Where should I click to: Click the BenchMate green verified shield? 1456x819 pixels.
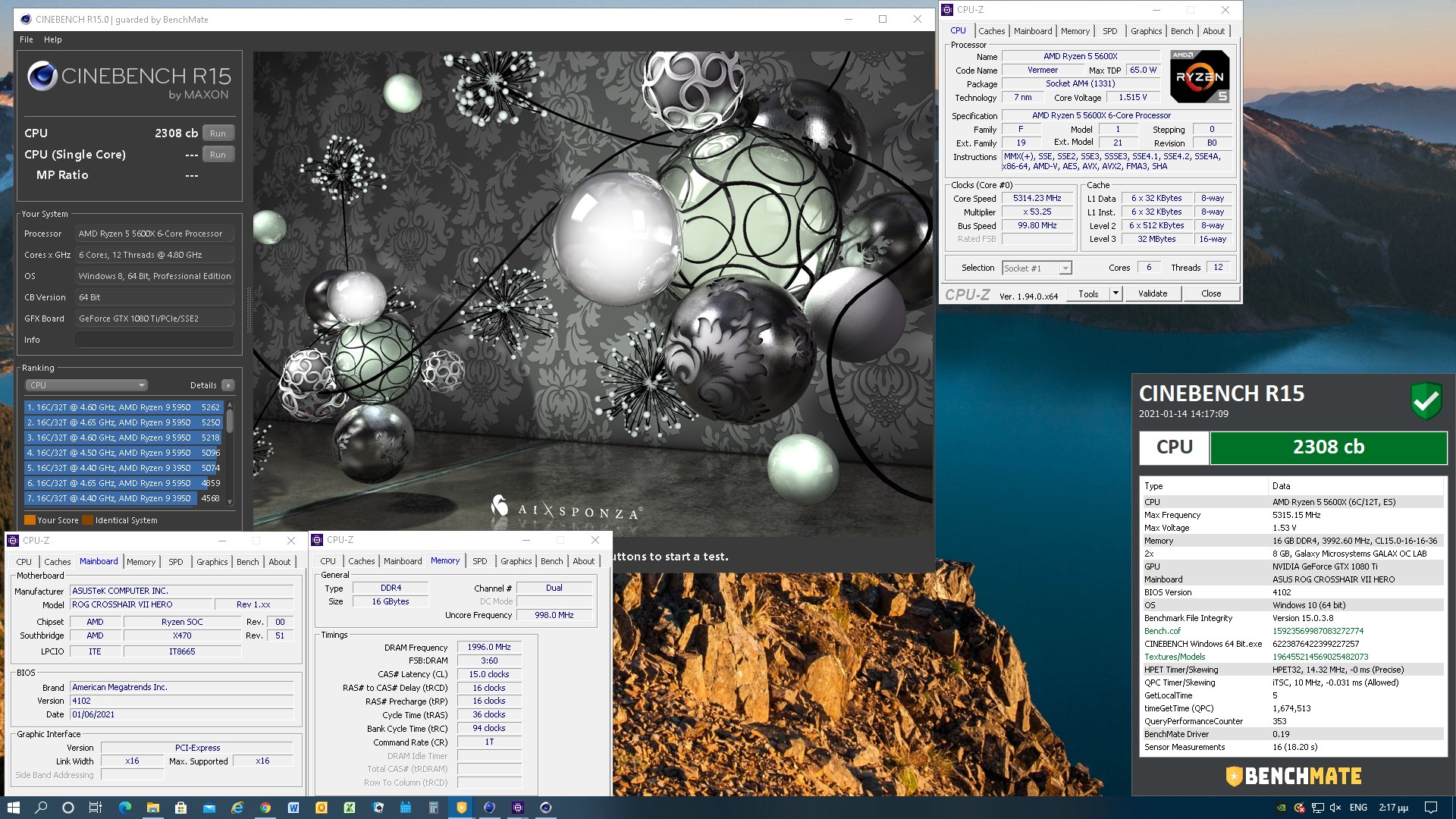[x=1426, y=401]
